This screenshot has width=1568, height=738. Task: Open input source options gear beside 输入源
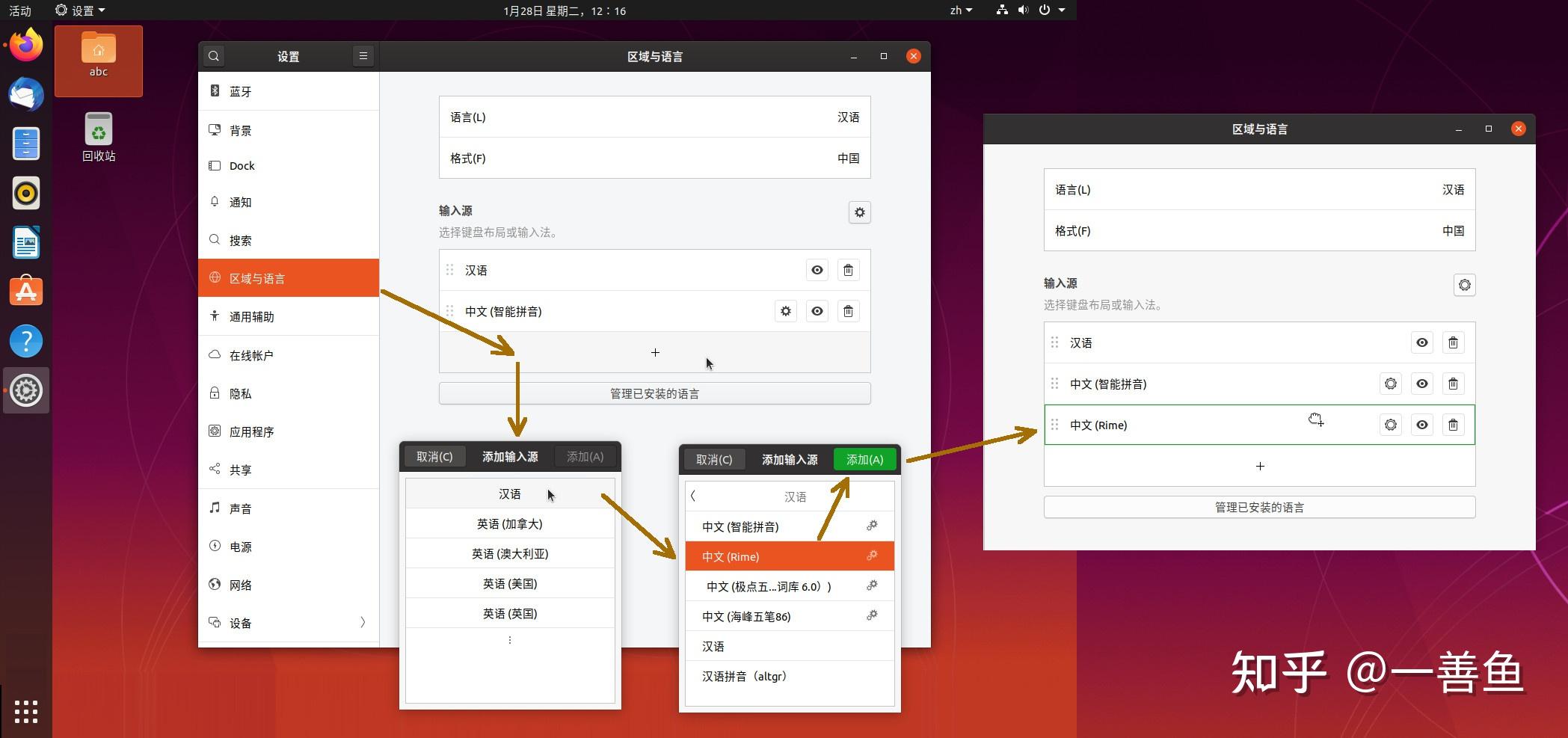(860, 212)
